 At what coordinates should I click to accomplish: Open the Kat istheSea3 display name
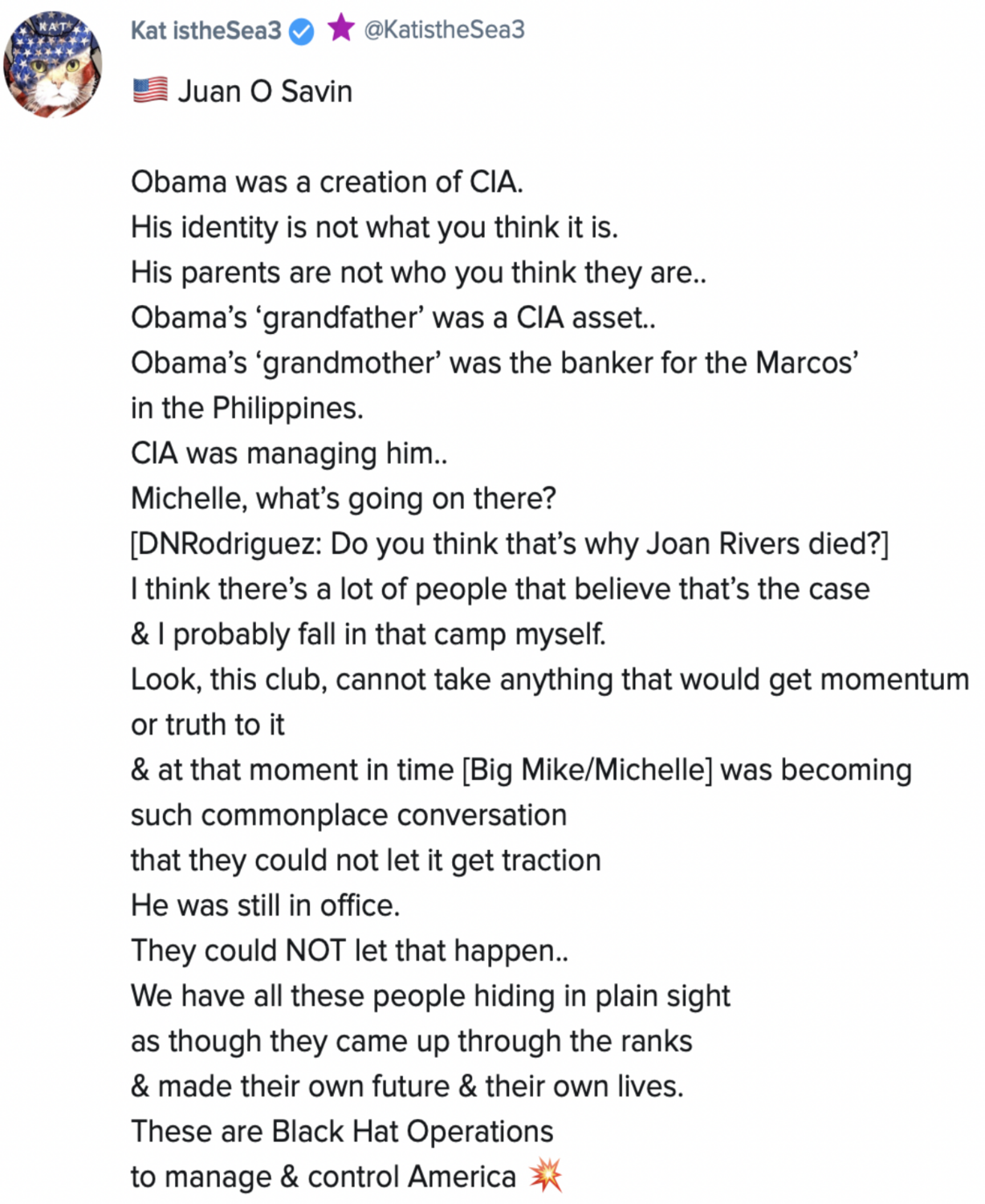206,31
